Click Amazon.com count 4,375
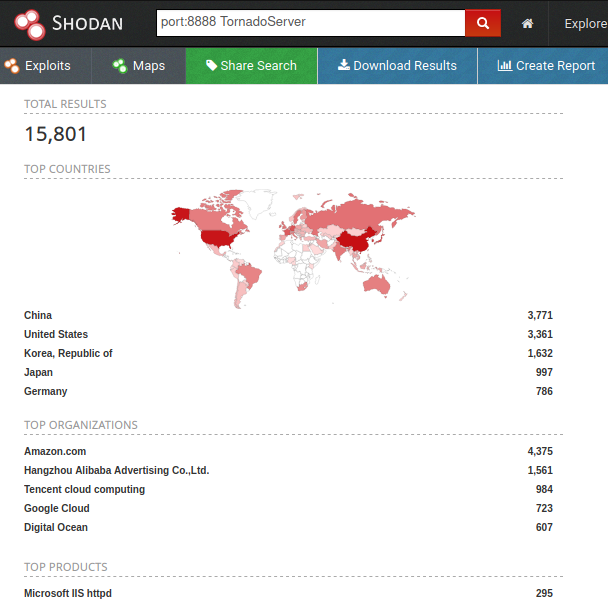Image resolution: width=608 pixels, height=615 pixels. [540, 451]
